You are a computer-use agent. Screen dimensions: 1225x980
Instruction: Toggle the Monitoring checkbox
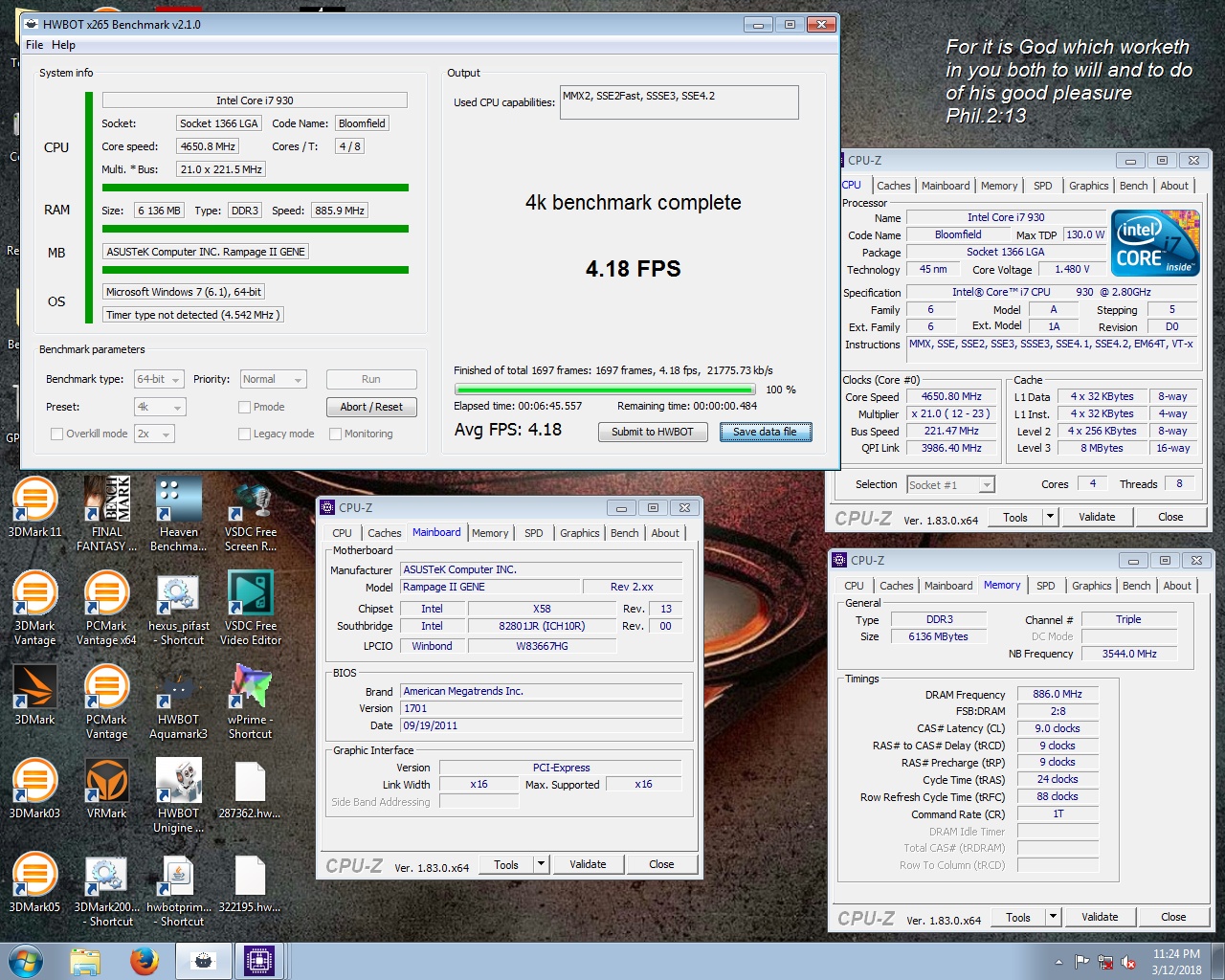pyautogui.click(x=336, y=434)
